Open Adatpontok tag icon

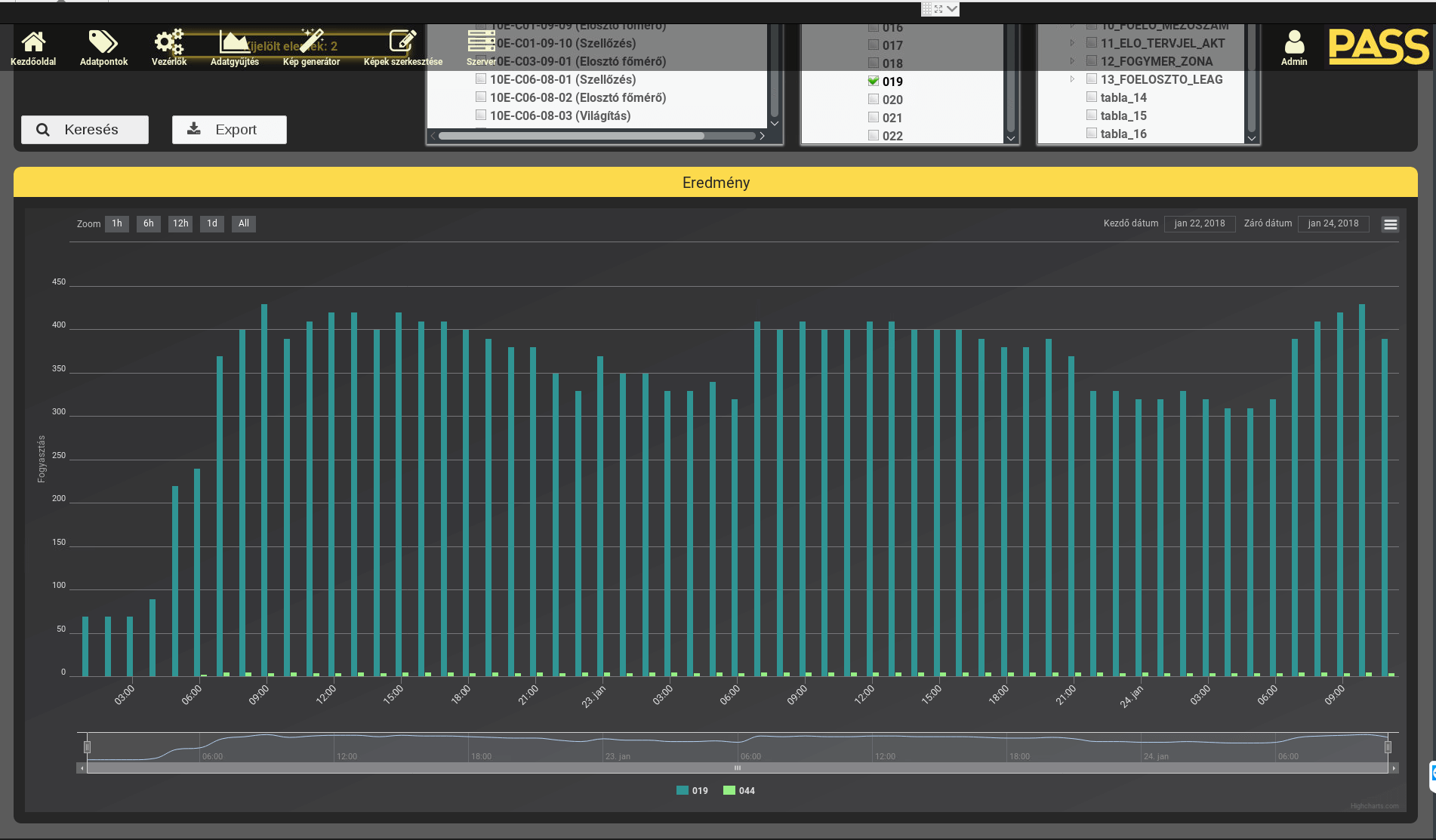(103, 42)
